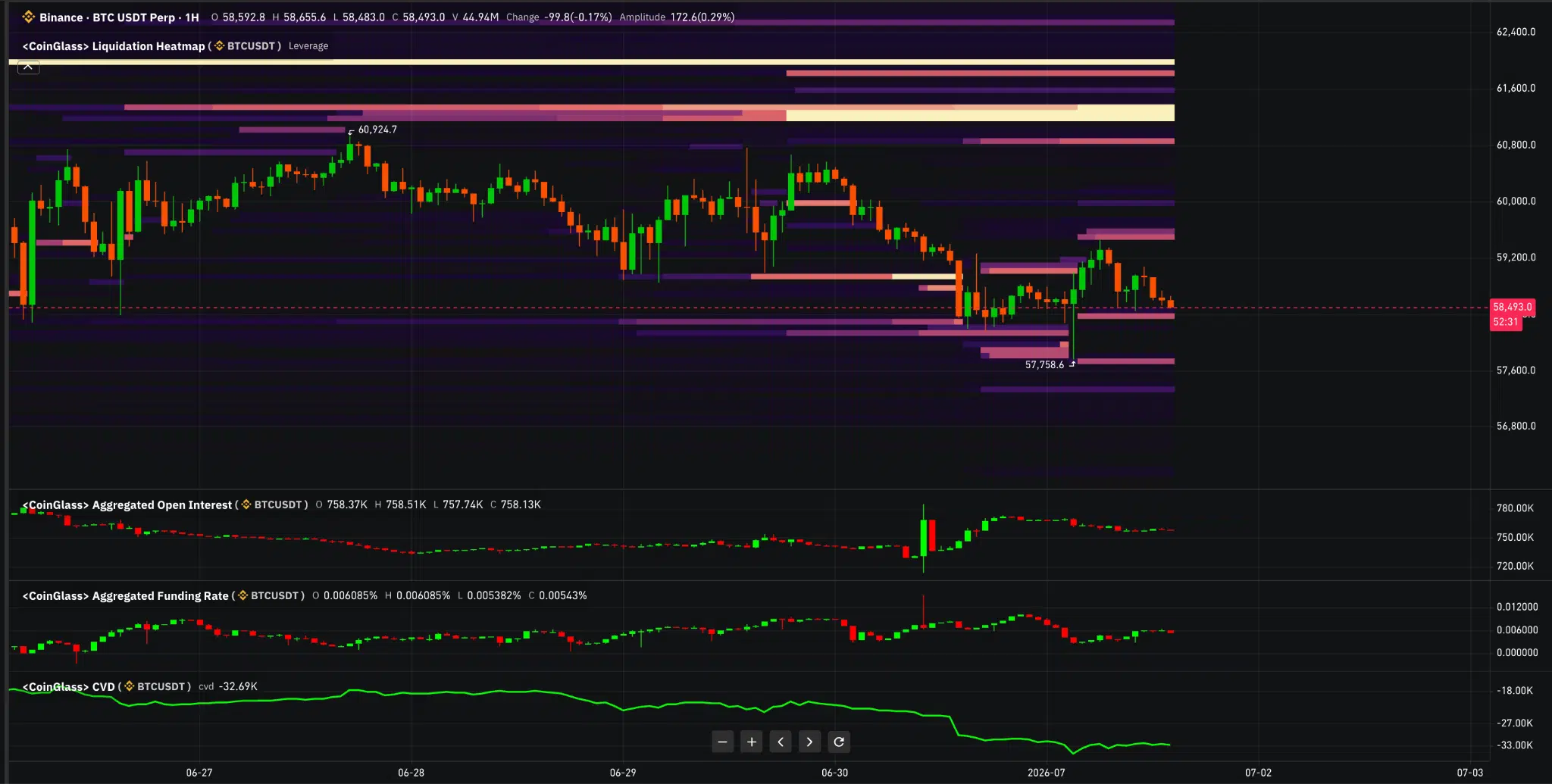Screen dimensions: 1552x784
Task: Select the CoinGlass Liquidation Heatmap indicator label
Action: [114, 46]
